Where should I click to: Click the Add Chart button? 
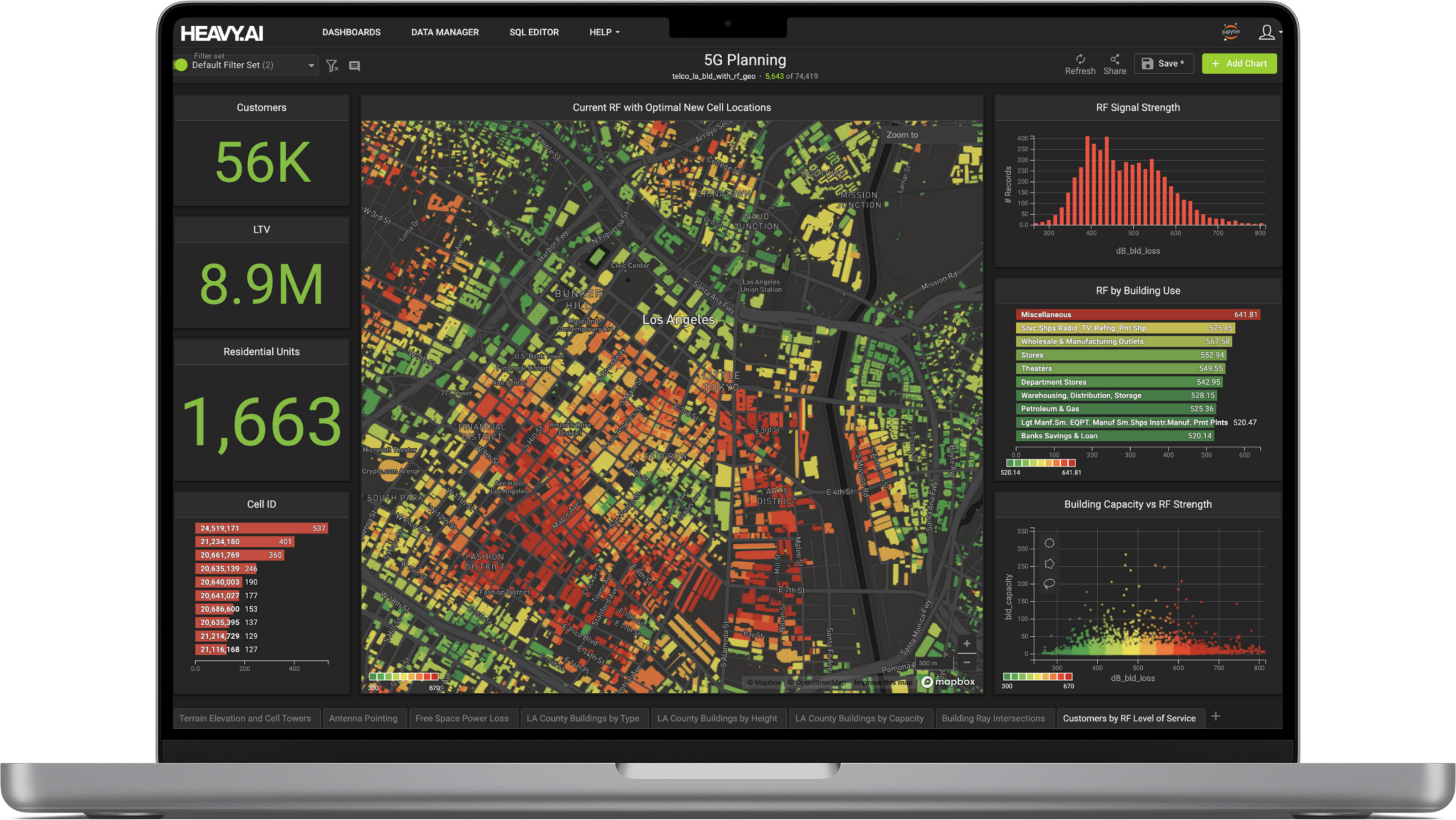coord(1239,64)
